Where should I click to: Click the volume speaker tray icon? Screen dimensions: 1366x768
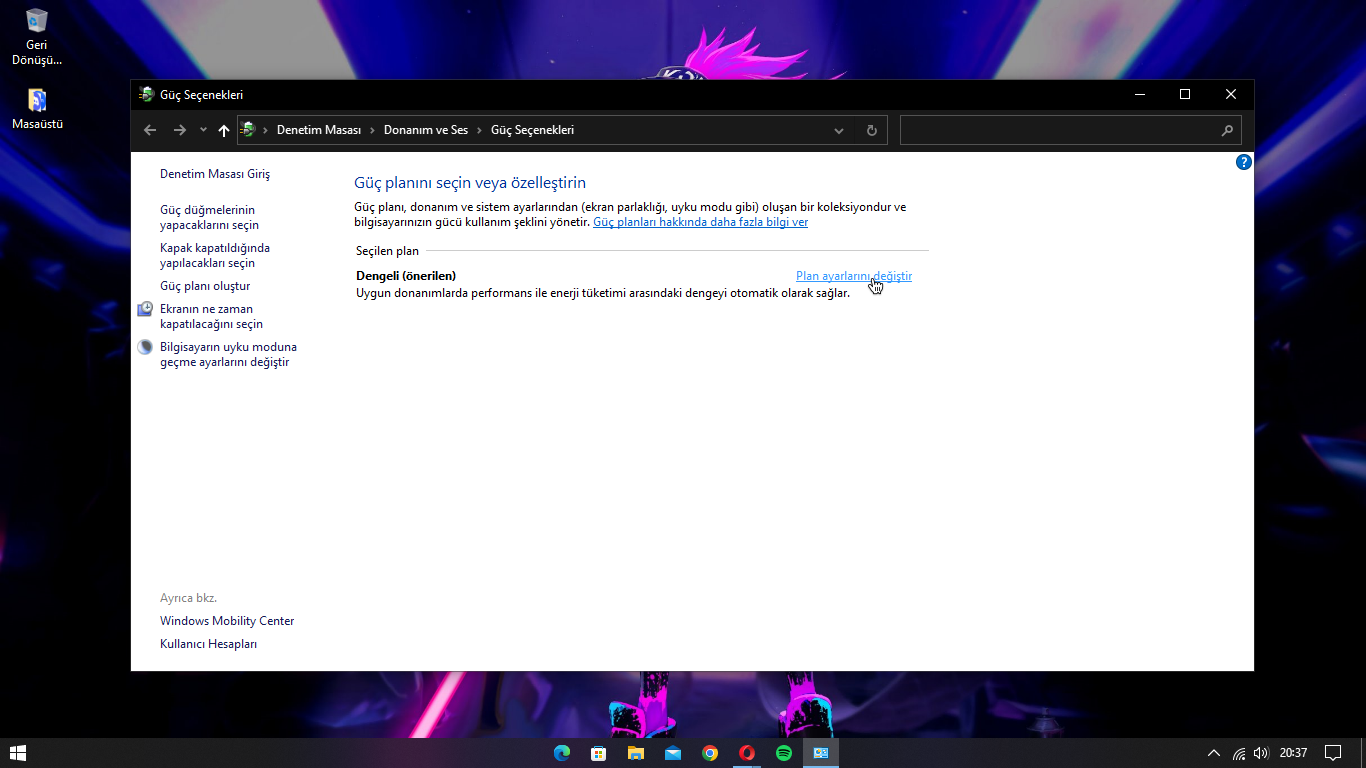[x=1260, y=753]
